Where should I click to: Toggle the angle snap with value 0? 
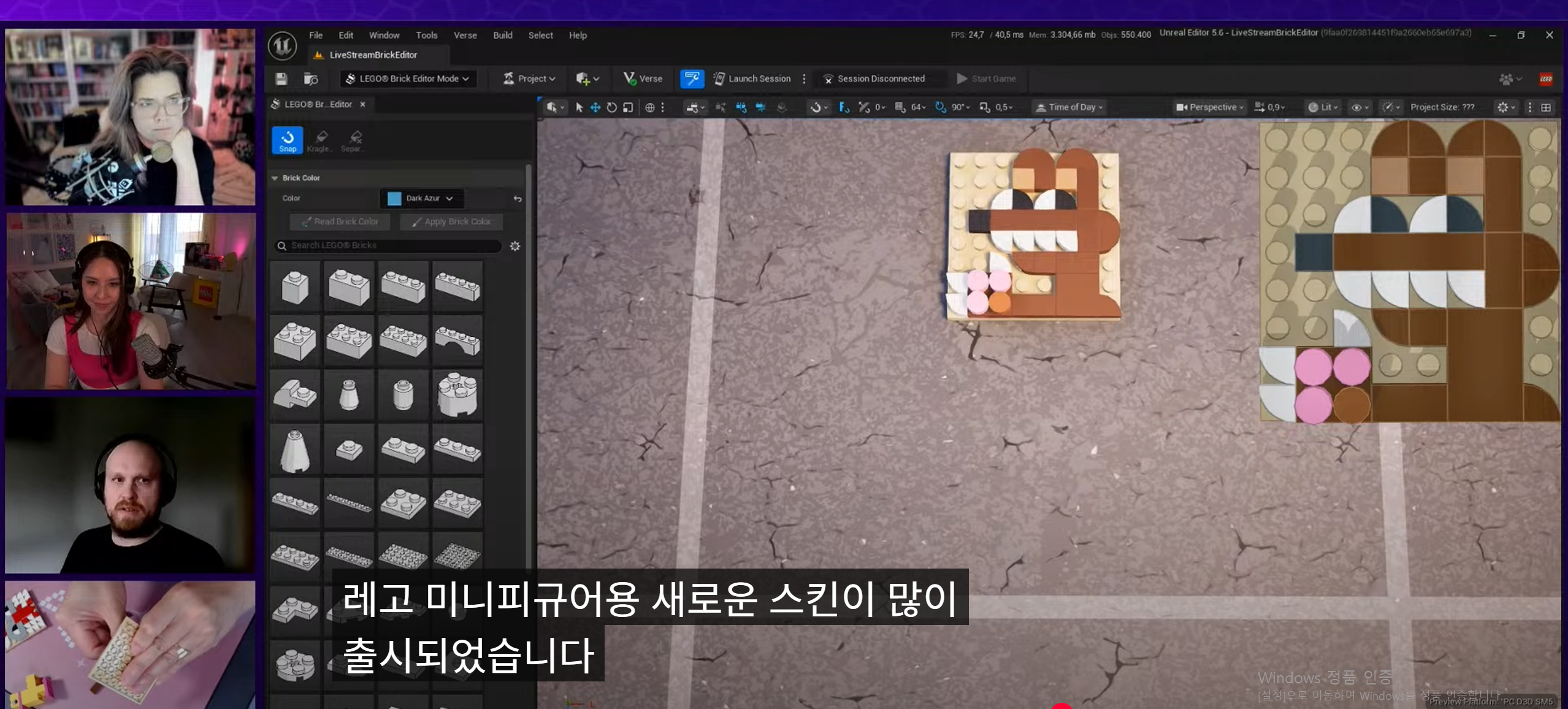tap(864, 107)
